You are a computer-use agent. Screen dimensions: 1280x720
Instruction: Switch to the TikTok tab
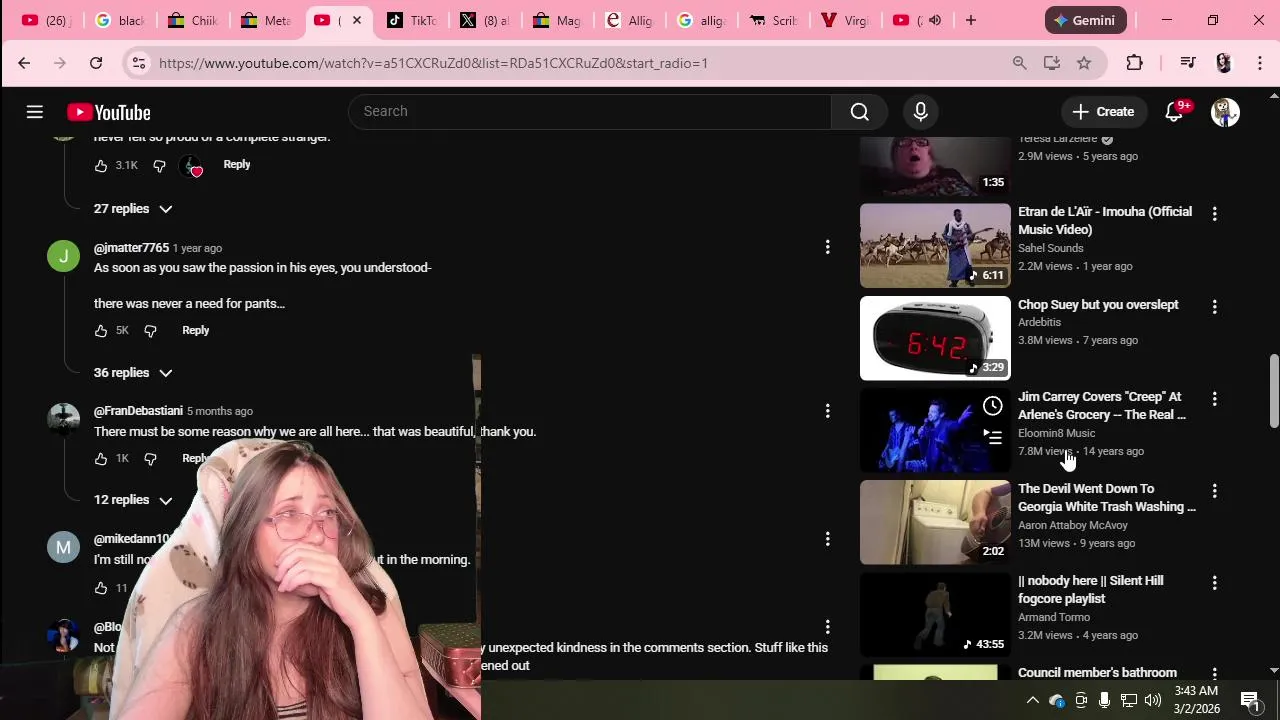tap(412, 20)
